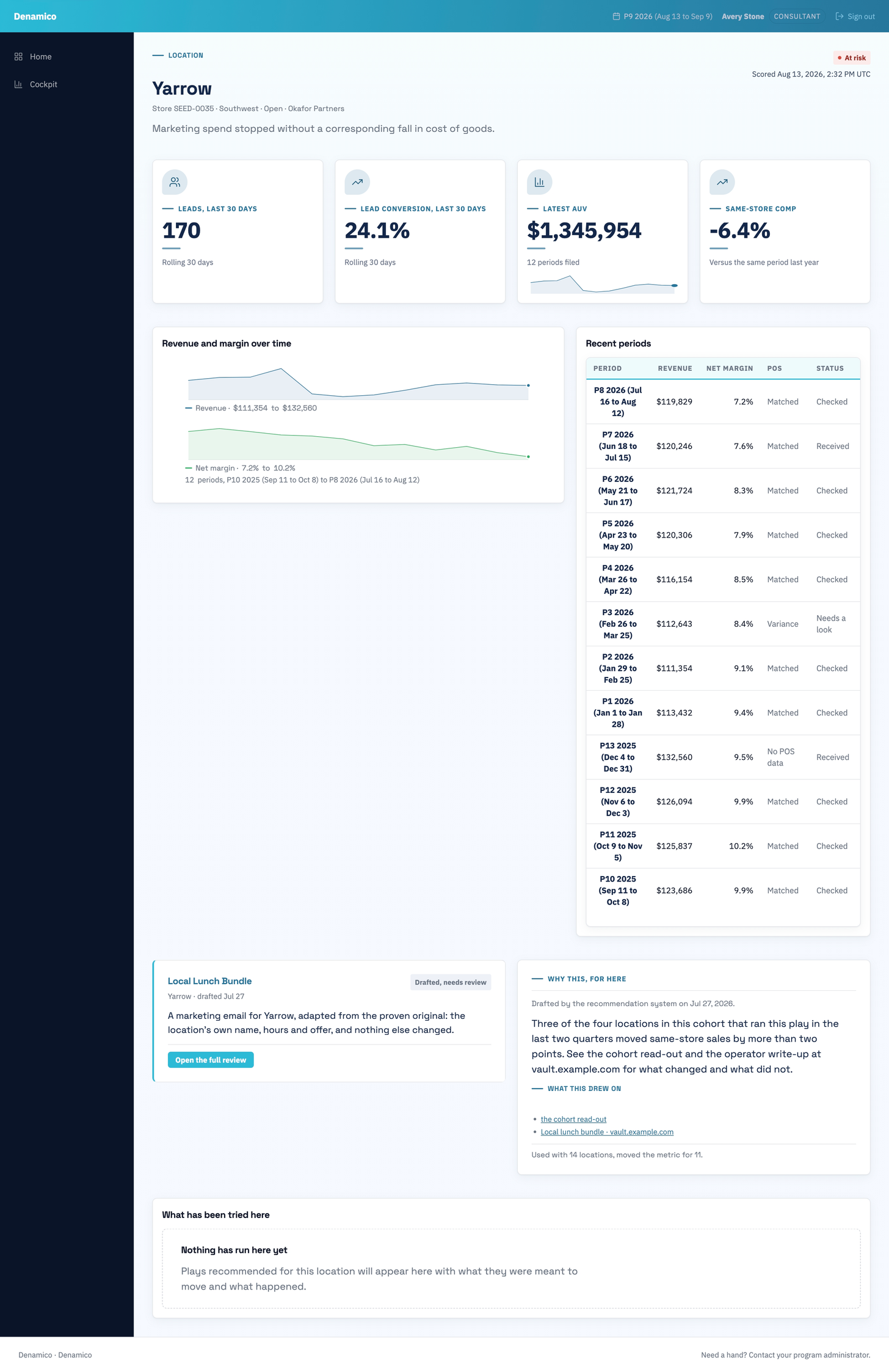Screen dimensions: 889x1372
Task: Click the Status column header
Action: pyautogui.click(x=830, y=368)
